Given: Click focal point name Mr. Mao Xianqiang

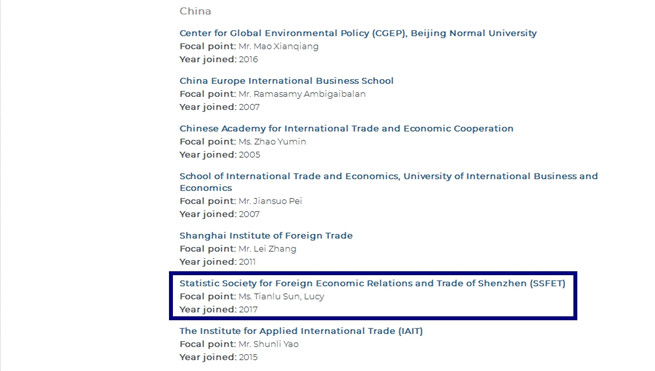Looking at the screenshot, I should 278,46.
